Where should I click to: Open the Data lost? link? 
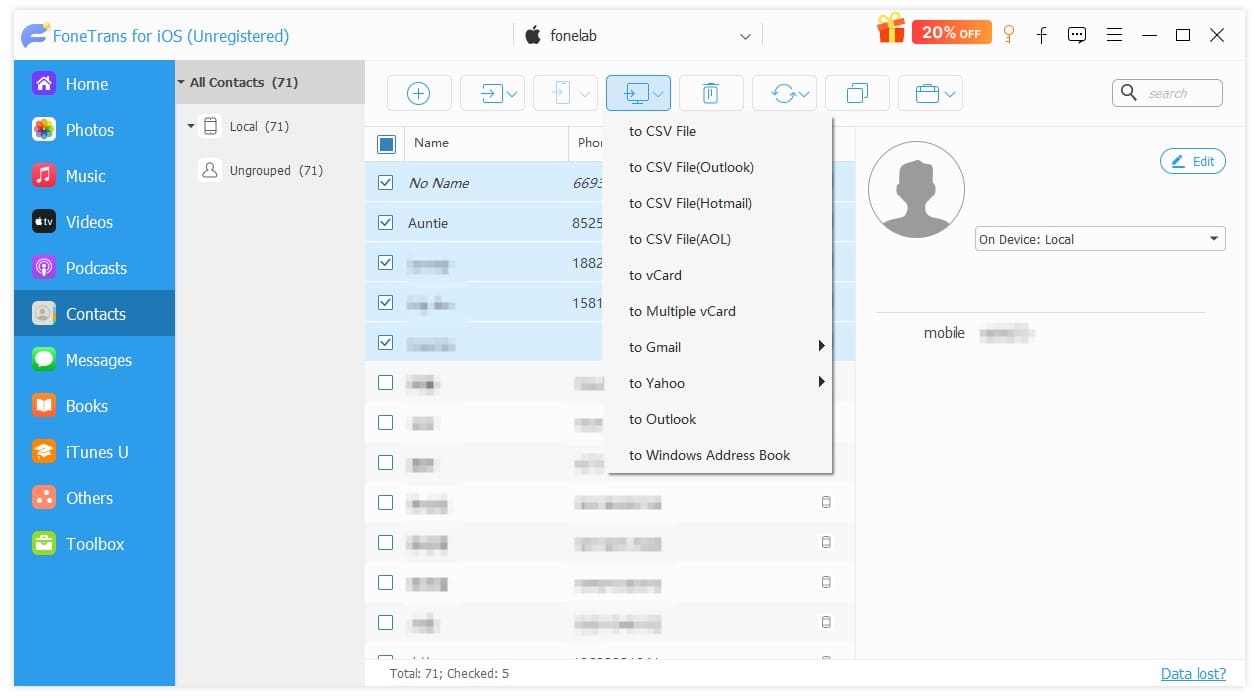1193,674
